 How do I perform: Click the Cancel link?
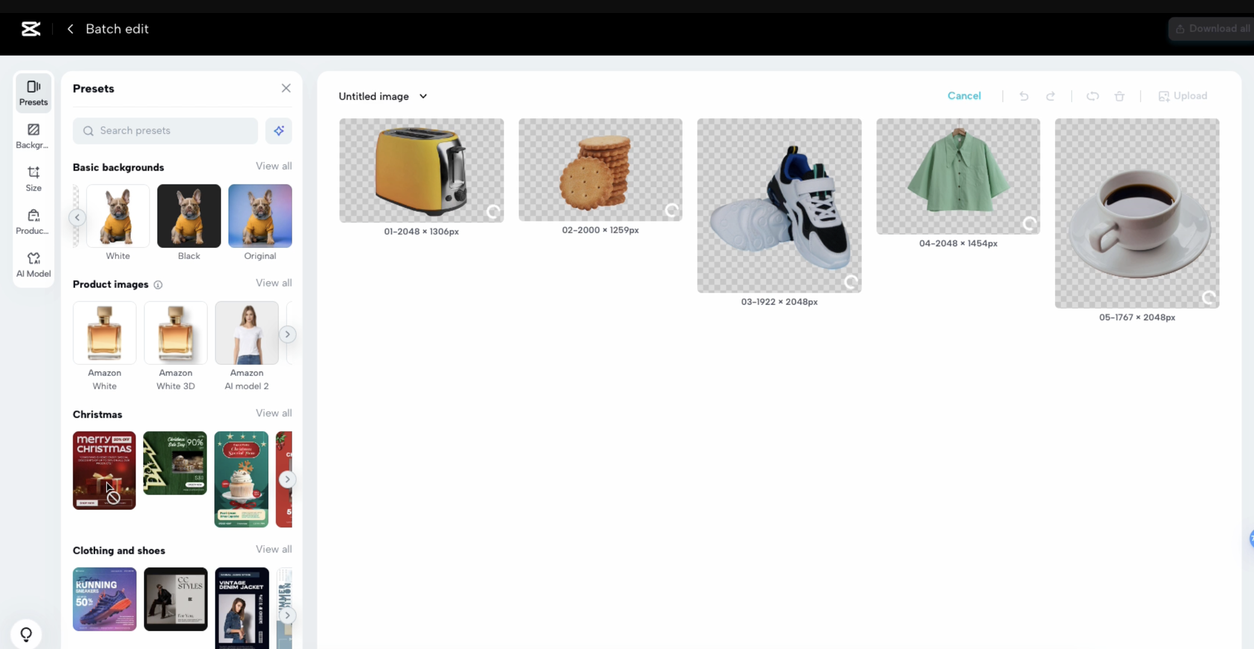click(x=964, y=96)
